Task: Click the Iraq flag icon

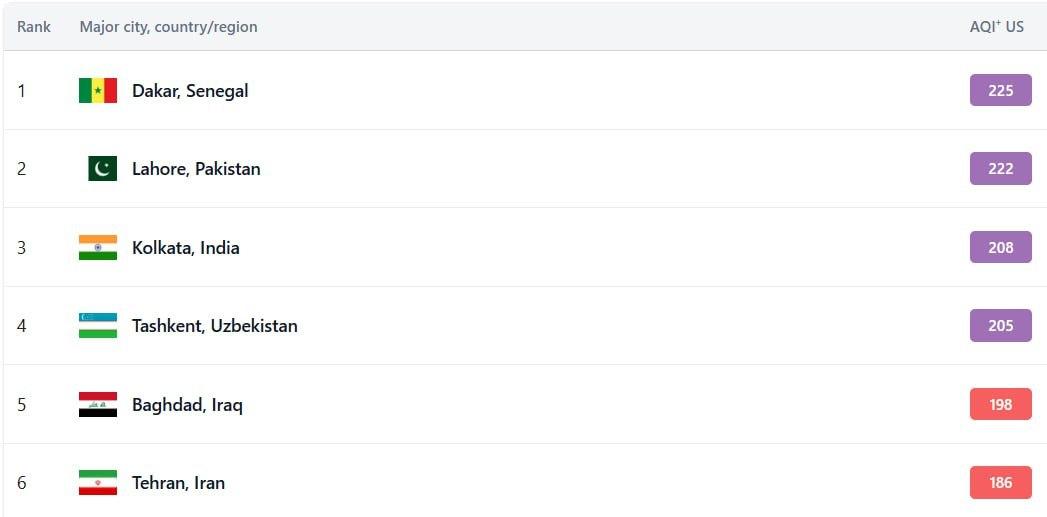Action: (x=97, y=404)
